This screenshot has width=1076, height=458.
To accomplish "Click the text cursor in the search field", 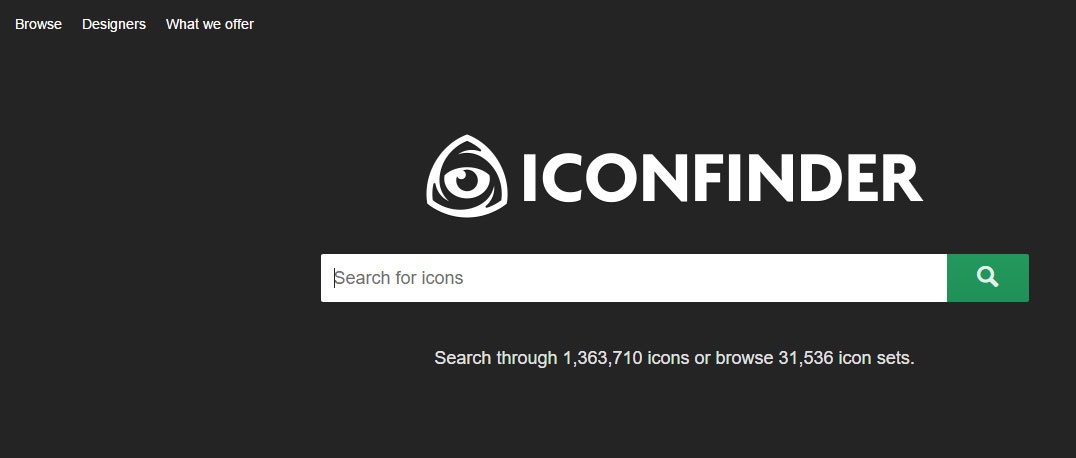I will (334, 277).
